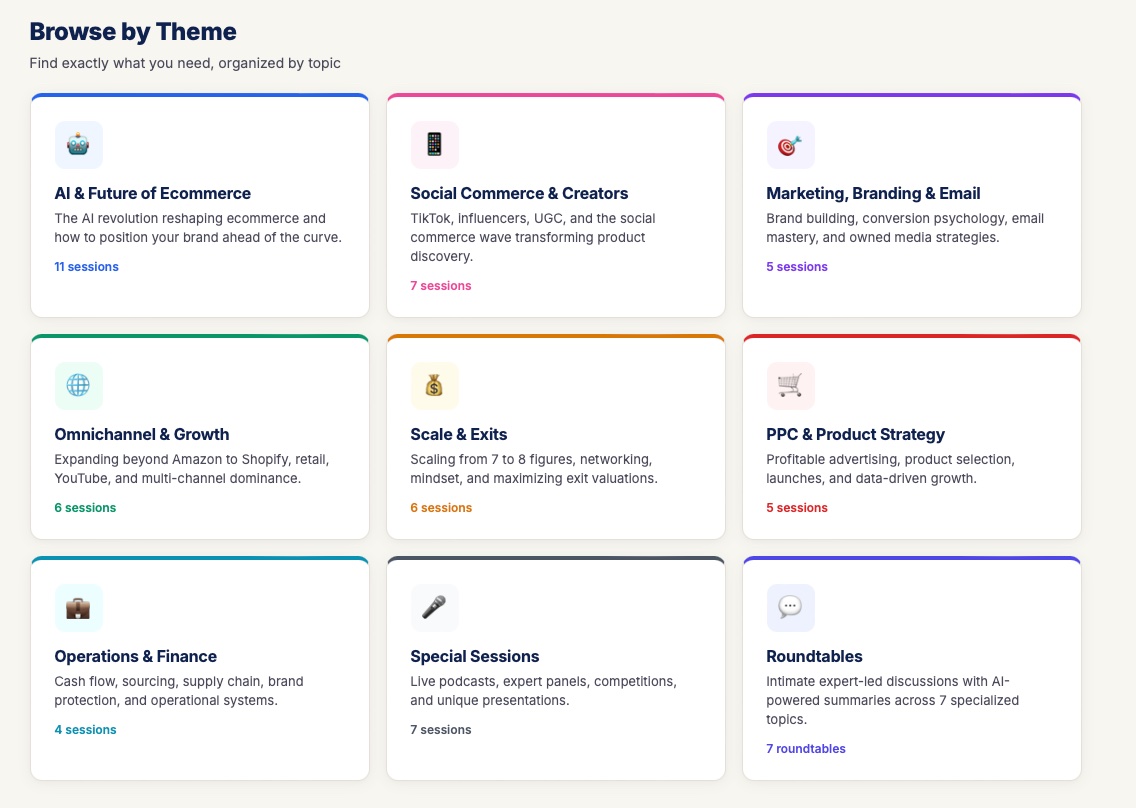Viewport: 1136px width, 808px height.
Task: Select the money bag icon on Scale & Exits
Action: click(x=434, y=386)
